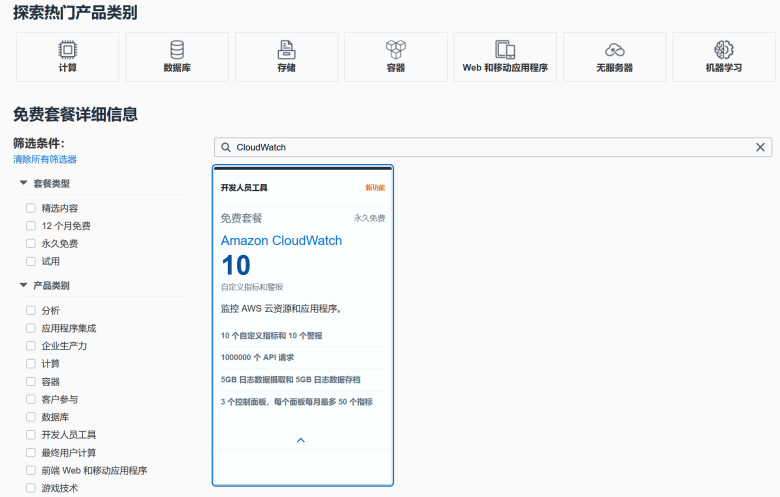
Task: Check the 试用 checkbox
Action: coord(31,261)
